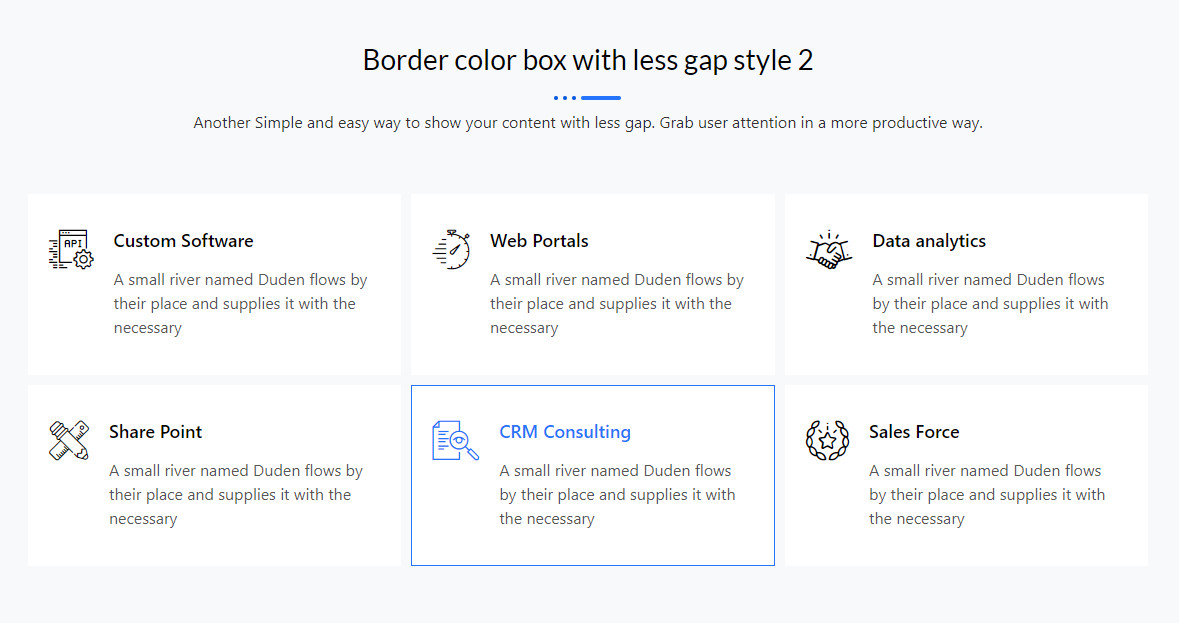The height and width of the screenshot is (623, 1179).
Task: Click the description paragraph under CRM Consulting
Action: coord(616,495)
